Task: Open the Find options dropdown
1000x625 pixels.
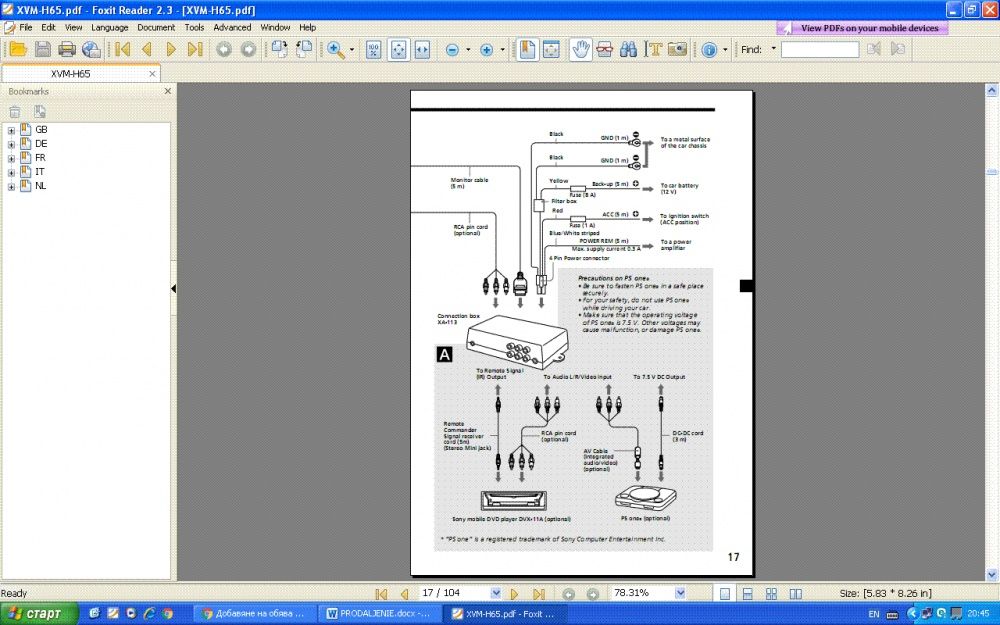Action: pos(774,48)
